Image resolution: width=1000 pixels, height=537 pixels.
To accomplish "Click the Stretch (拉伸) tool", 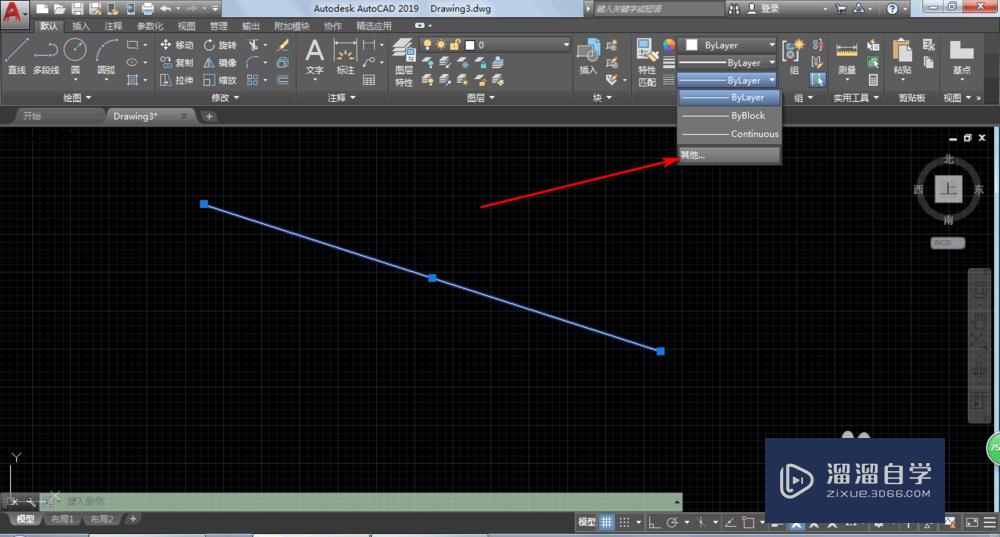I will click(x=177, y=80).
